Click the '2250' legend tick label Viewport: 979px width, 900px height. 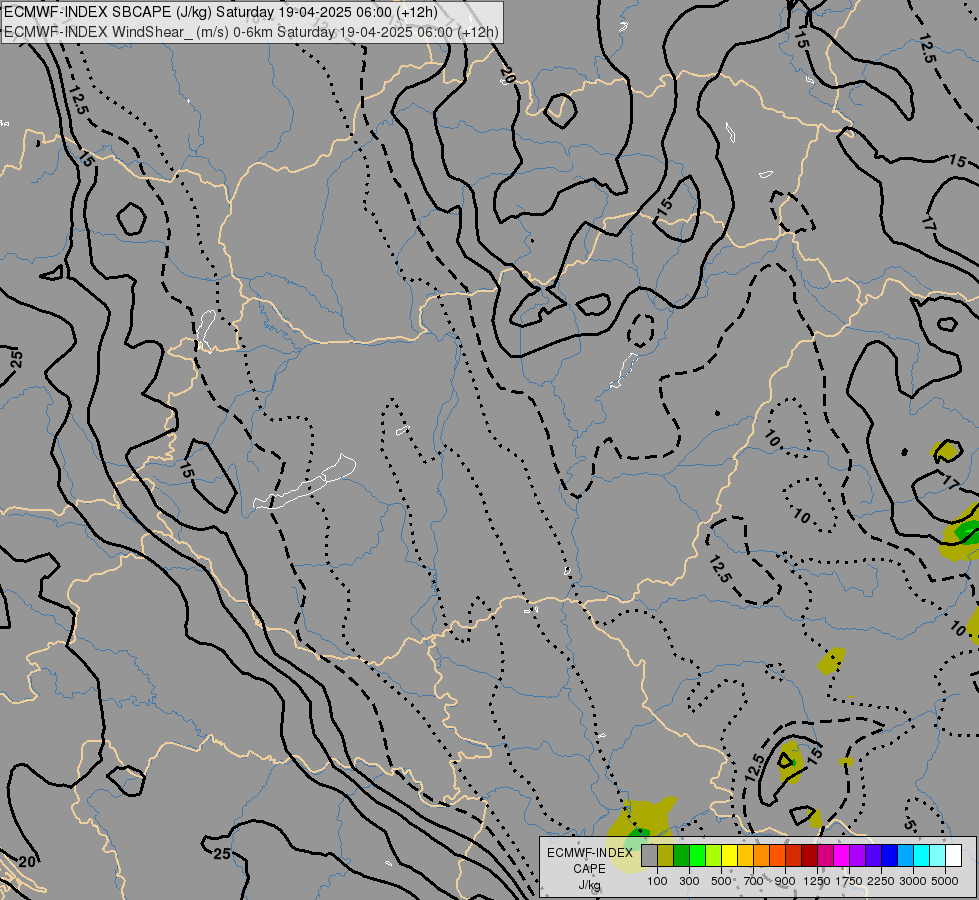[881, 881]
